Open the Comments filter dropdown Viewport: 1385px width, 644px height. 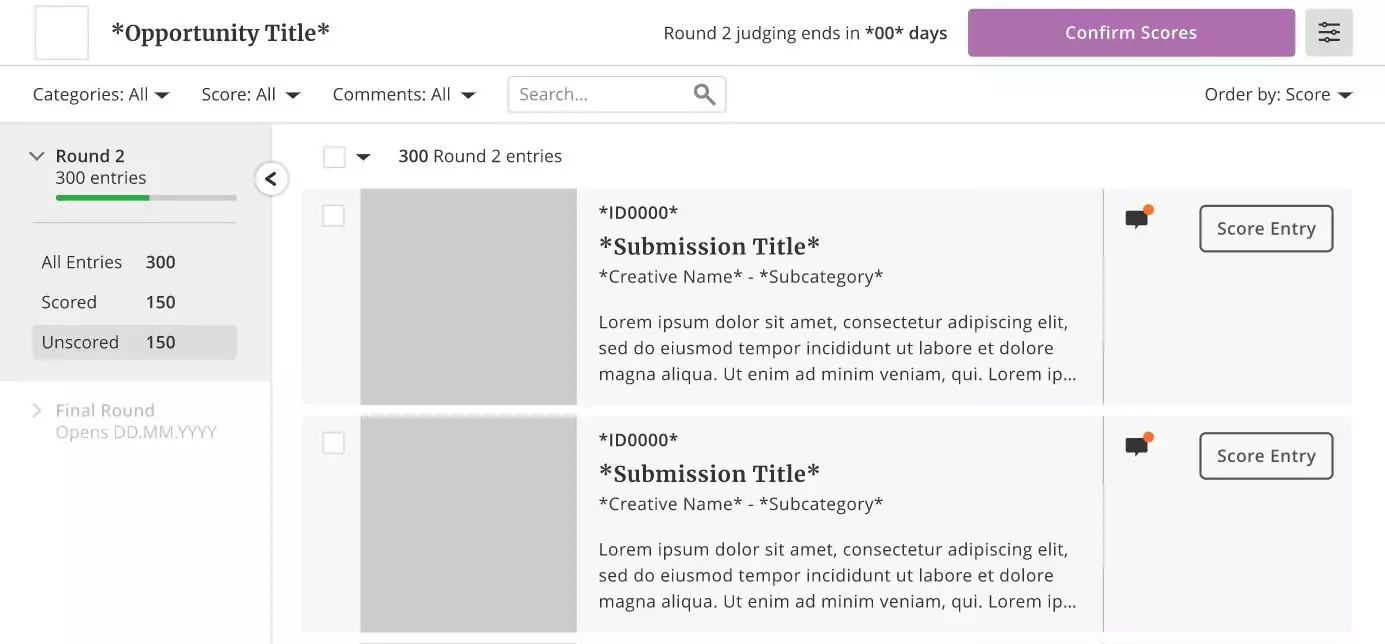[404, 95]
